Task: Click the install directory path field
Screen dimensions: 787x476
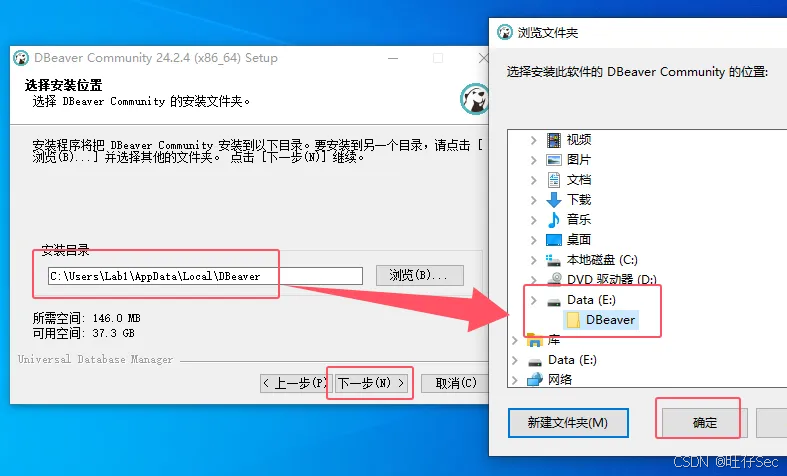Action: tap(205, 276)
